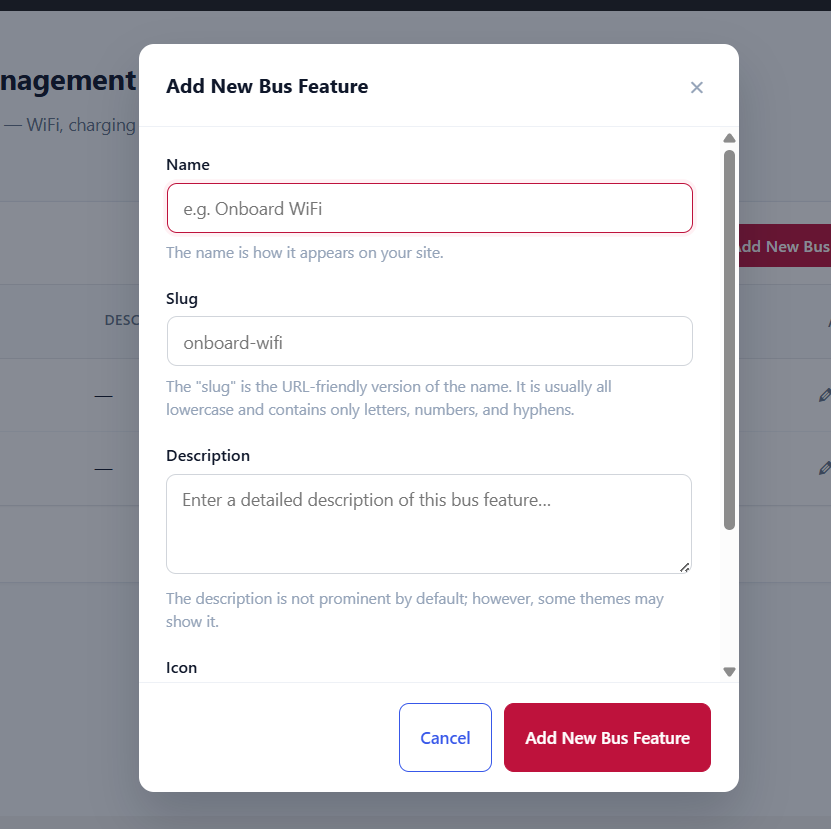831x829 pixels.
Task: Focus the Name input field
Action: tap(430, 208)
